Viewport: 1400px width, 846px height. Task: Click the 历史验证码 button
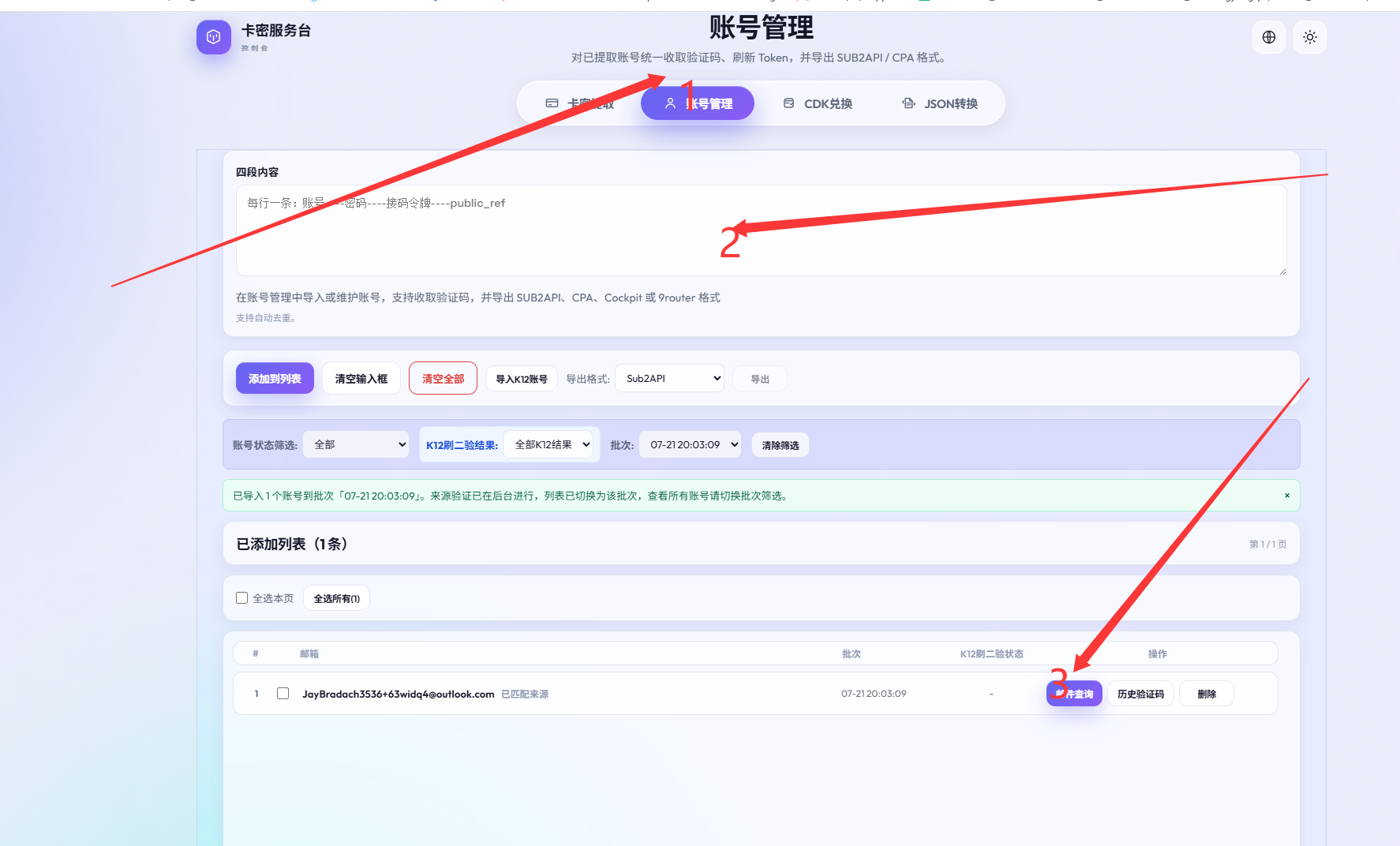(1140, 694)
